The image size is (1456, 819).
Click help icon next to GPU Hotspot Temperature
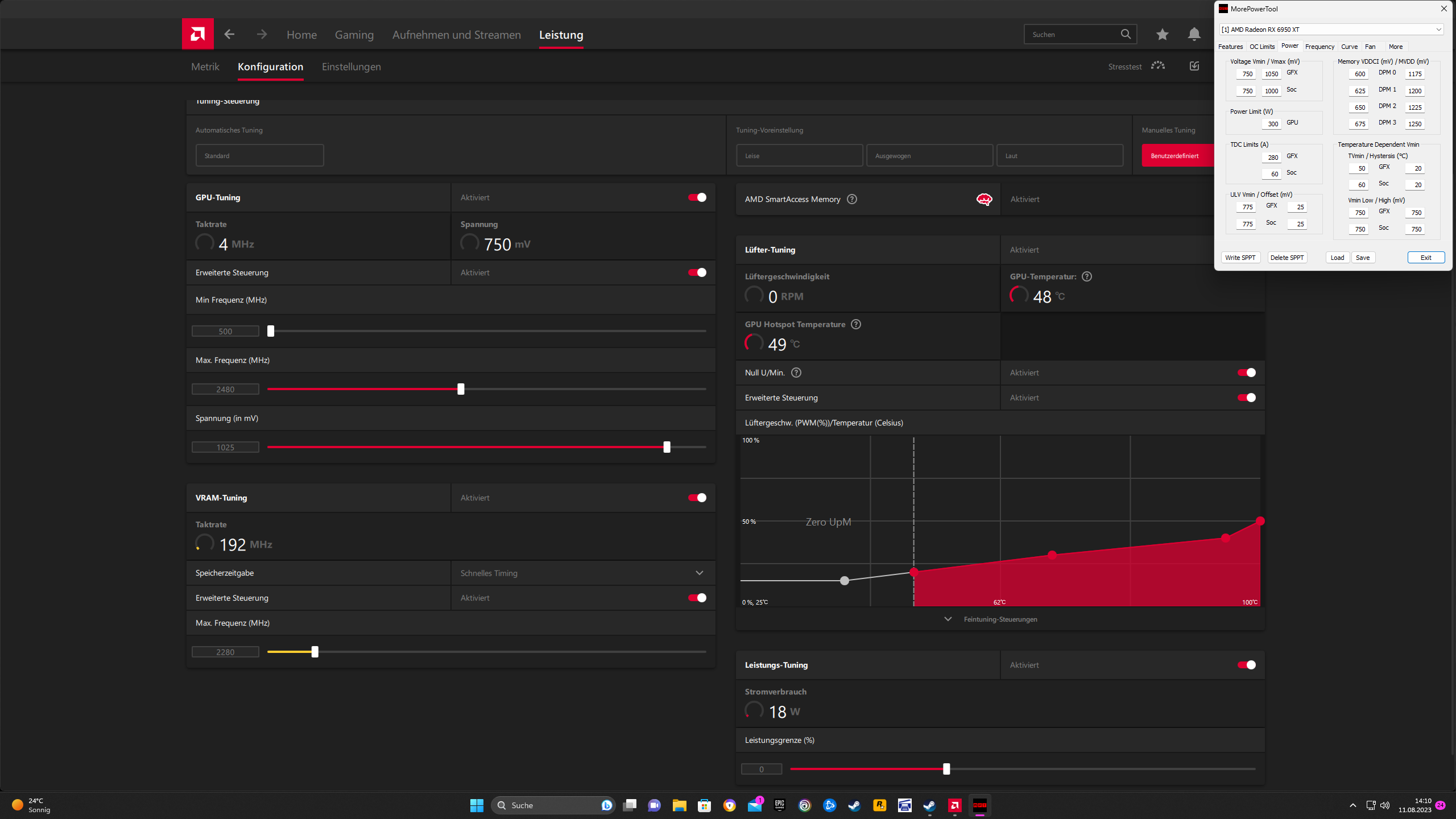tap(855, 324)
